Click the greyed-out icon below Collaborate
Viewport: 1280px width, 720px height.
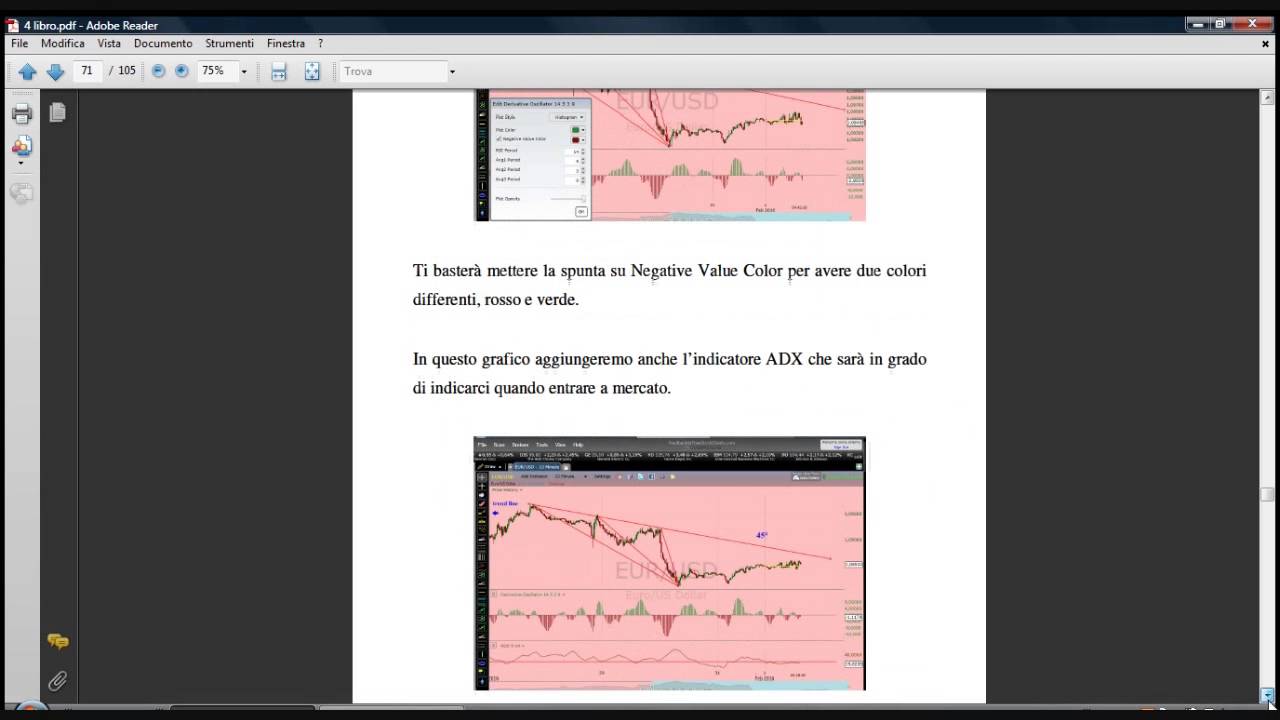(22, 193)
